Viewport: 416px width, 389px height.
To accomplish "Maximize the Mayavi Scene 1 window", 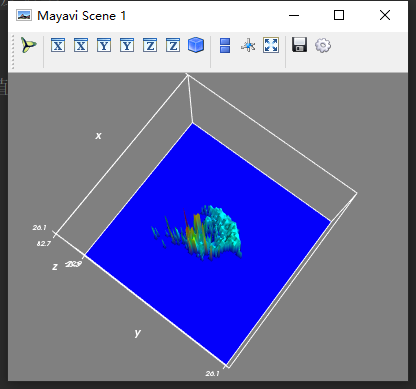I will (x=339, y=15).
